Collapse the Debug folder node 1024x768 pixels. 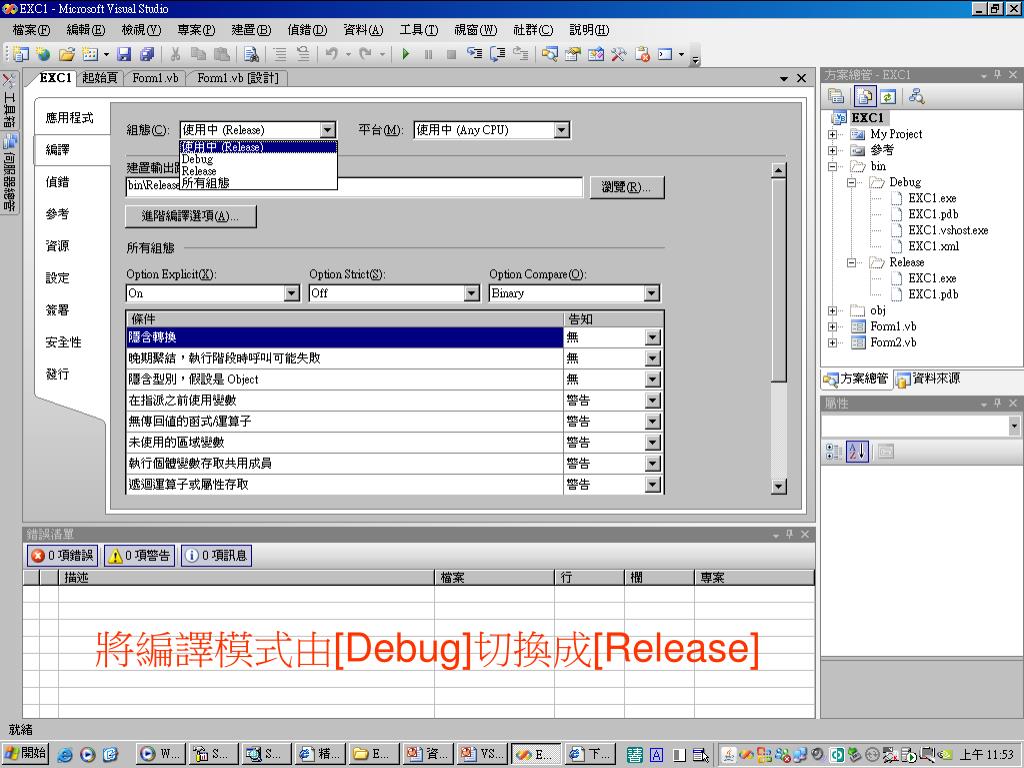coord(852,183)
